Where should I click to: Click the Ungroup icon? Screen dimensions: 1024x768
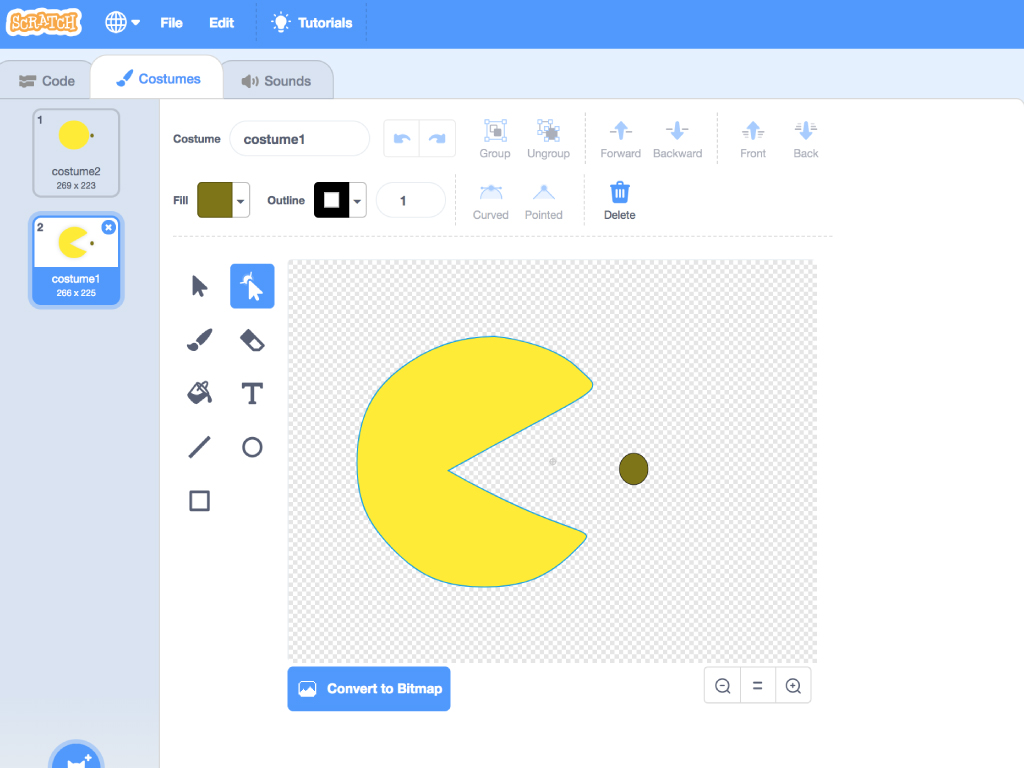tap(549, 139)
